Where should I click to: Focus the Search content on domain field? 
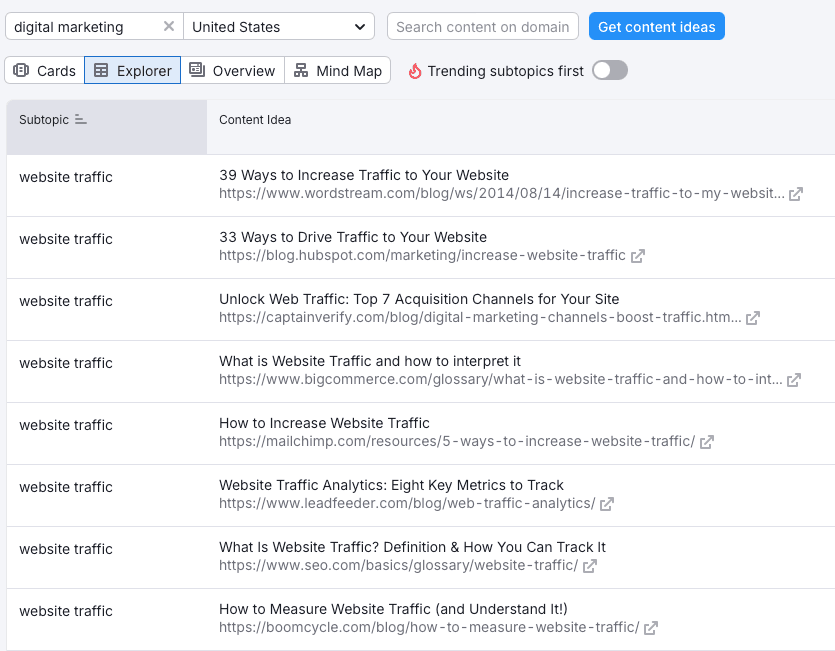482,27
